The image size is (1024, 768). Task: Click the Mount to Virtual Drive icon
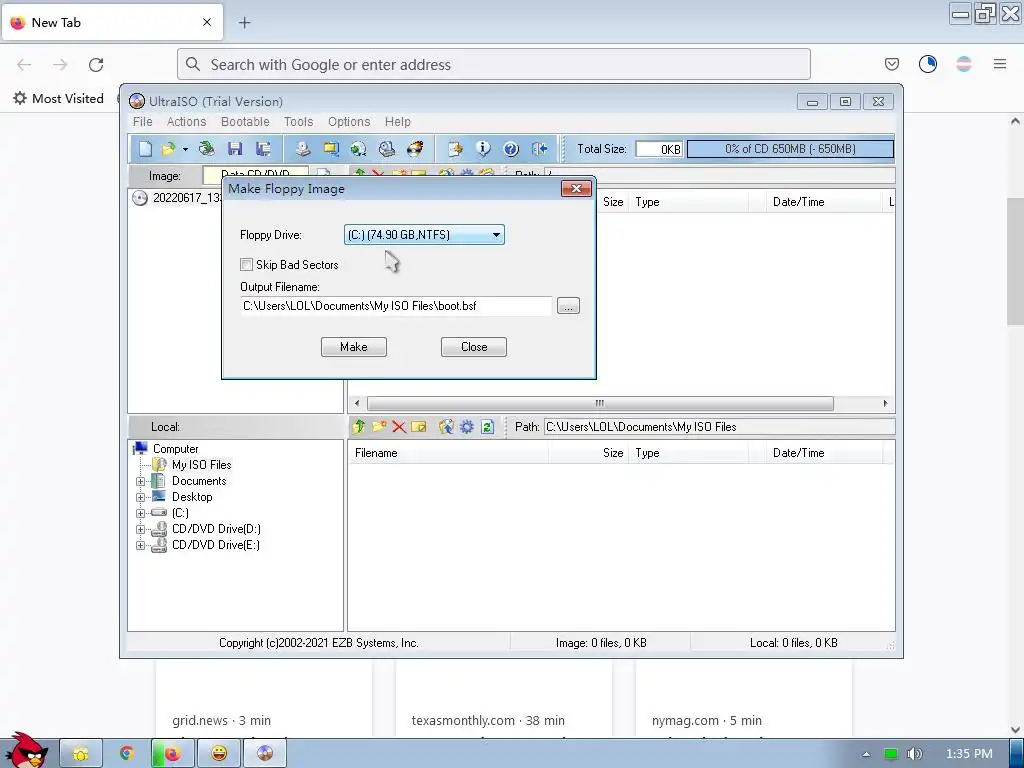[387, 149]
